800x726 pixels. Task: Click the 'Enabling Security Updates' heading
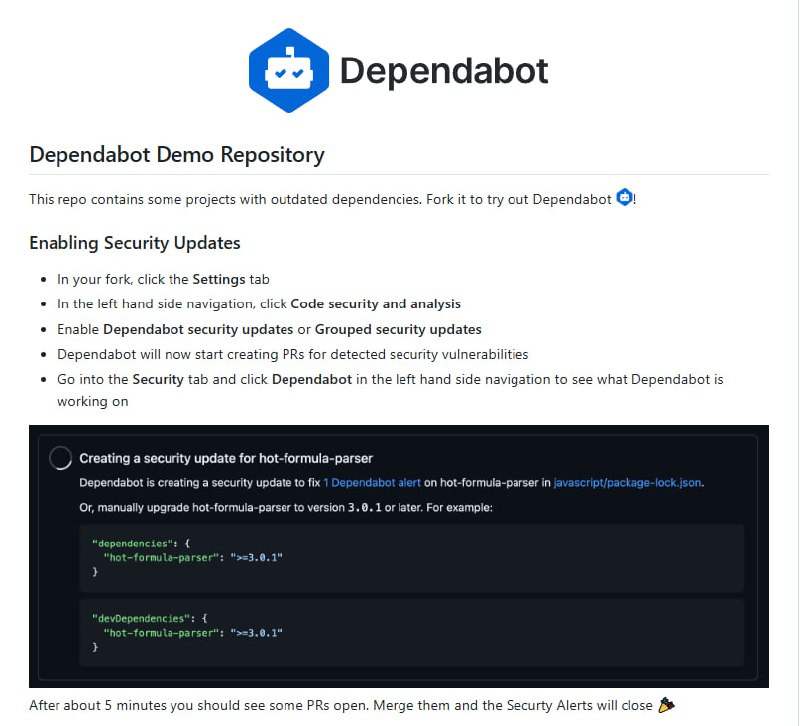pos(135,243)
